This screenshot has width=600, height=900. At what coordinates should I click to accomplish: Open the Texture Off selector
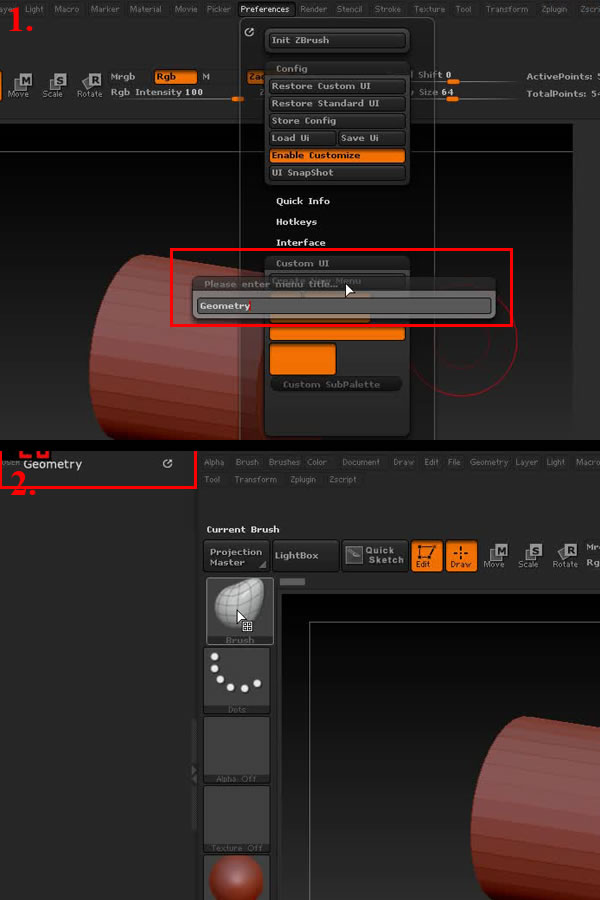237,819
